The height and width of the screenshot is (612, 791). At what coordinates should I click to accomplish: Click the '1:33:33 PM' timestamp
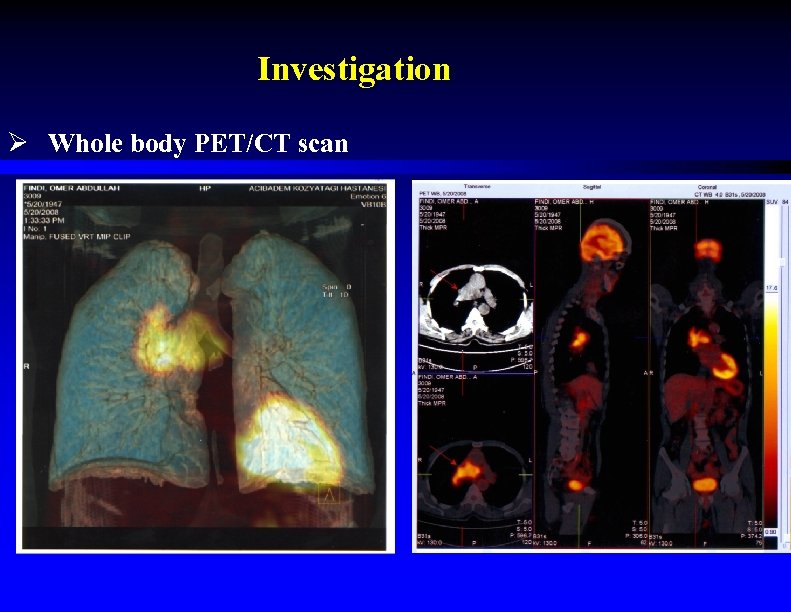(44, 220)
